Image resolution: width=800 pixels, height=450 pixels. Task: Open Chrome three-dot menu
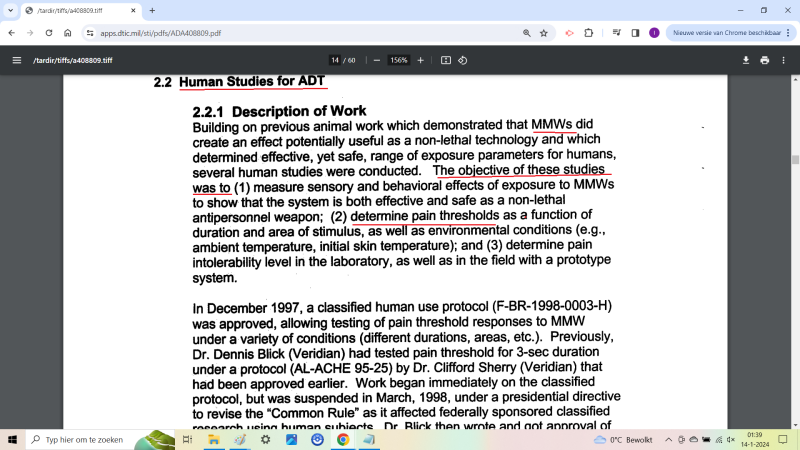pos(788,33)
